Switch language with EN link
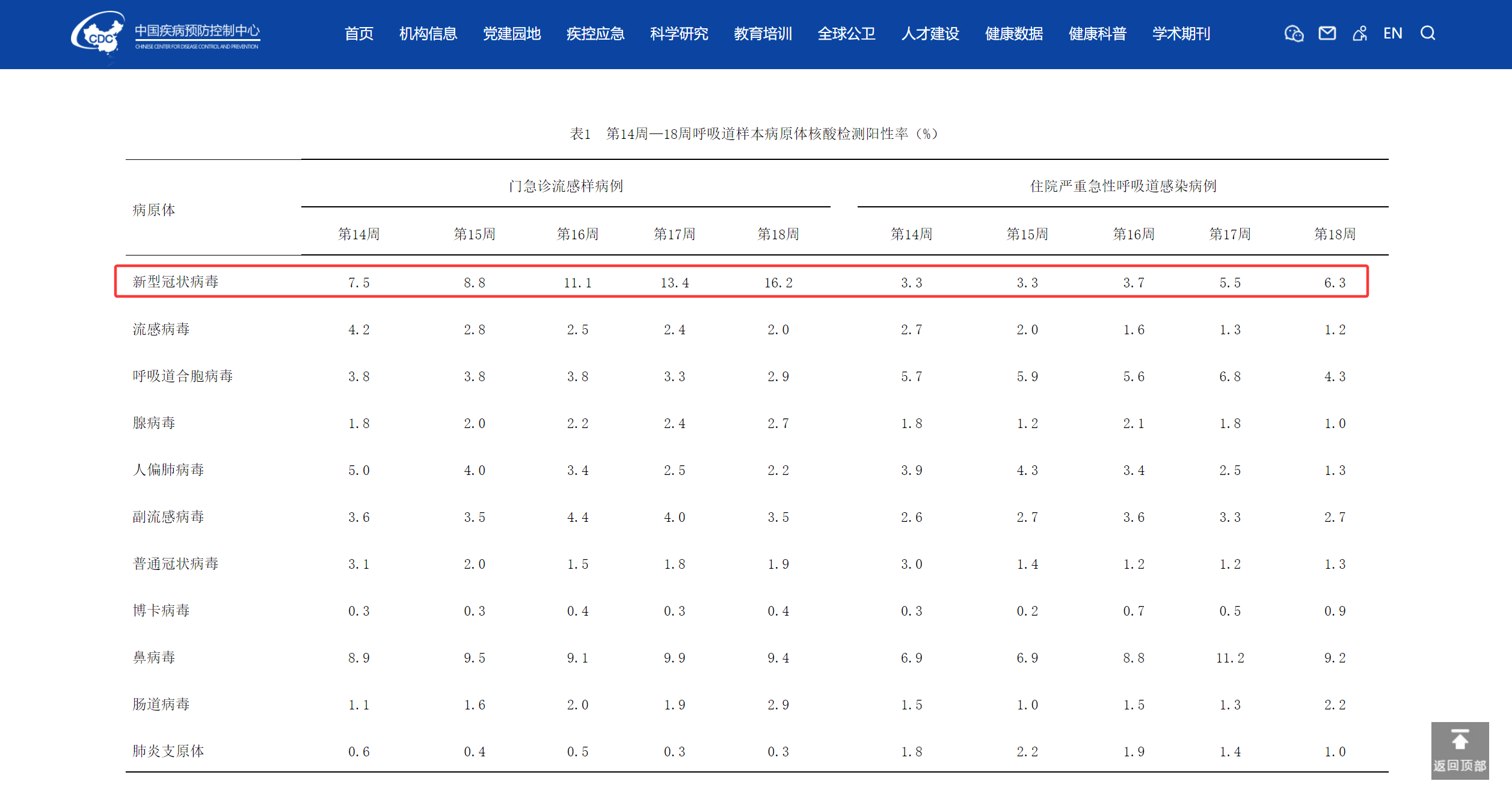 [1392, 34]
